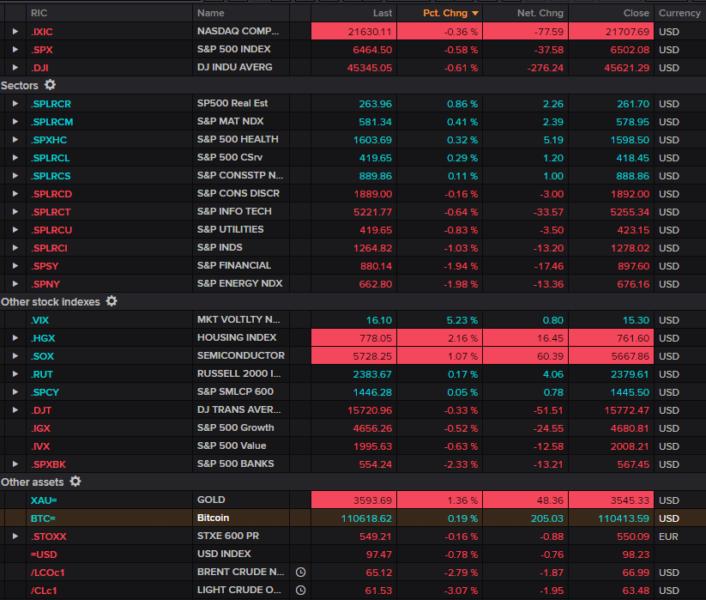Open the Other stock indexes settings gear

click(112, 301)
